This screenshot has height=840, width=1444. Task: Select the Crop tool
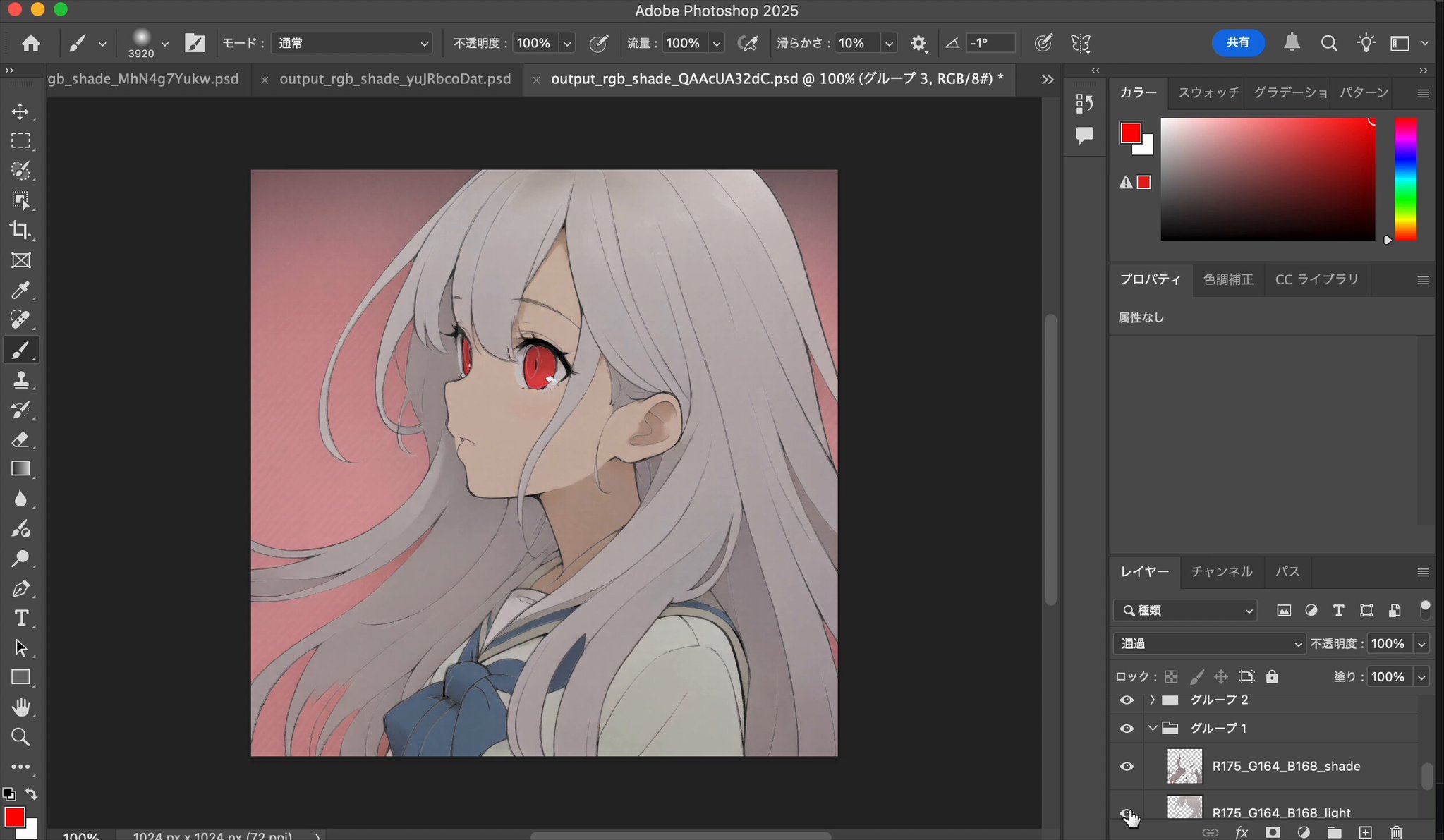[20, 230]
